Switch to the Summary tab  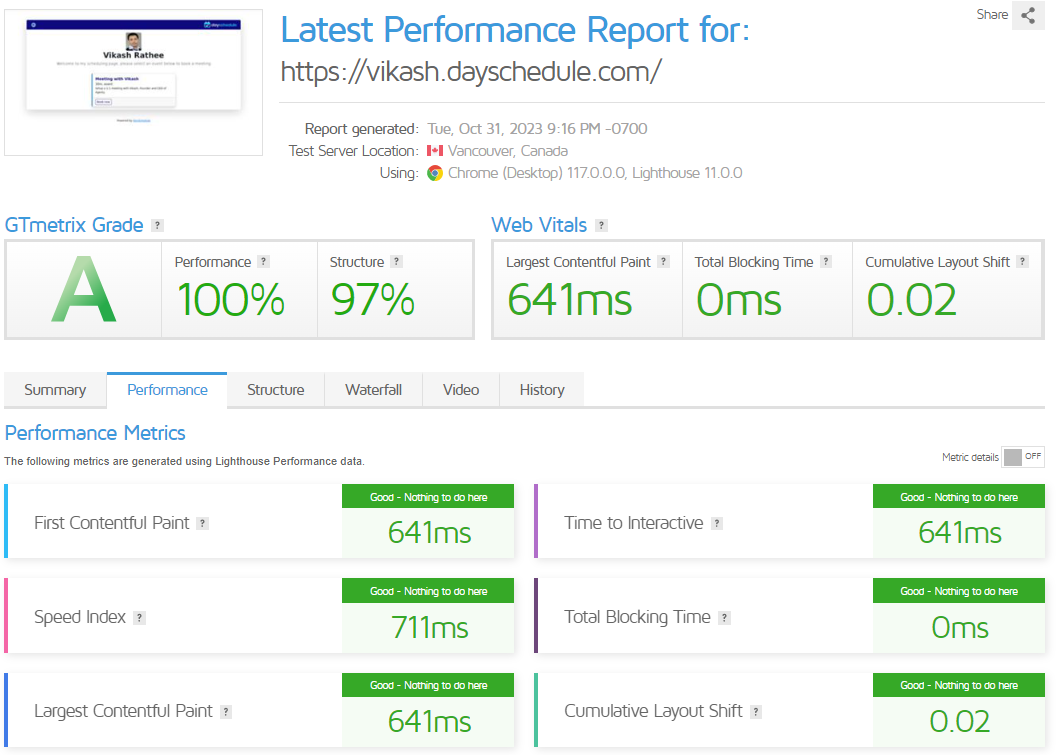55,390
